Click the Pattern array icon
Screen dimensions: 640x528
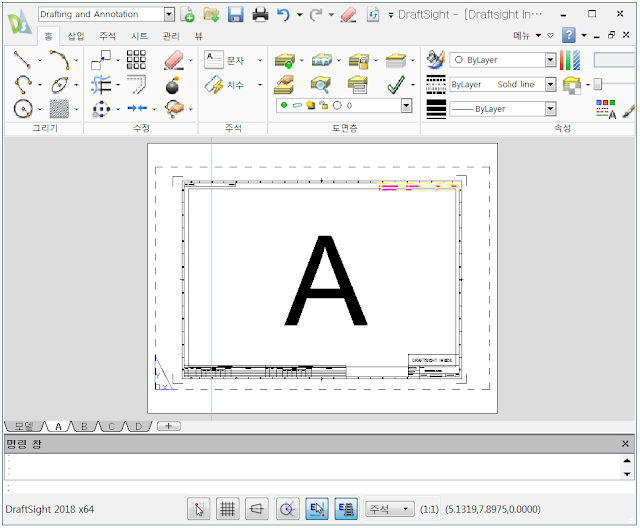[136, 60]
